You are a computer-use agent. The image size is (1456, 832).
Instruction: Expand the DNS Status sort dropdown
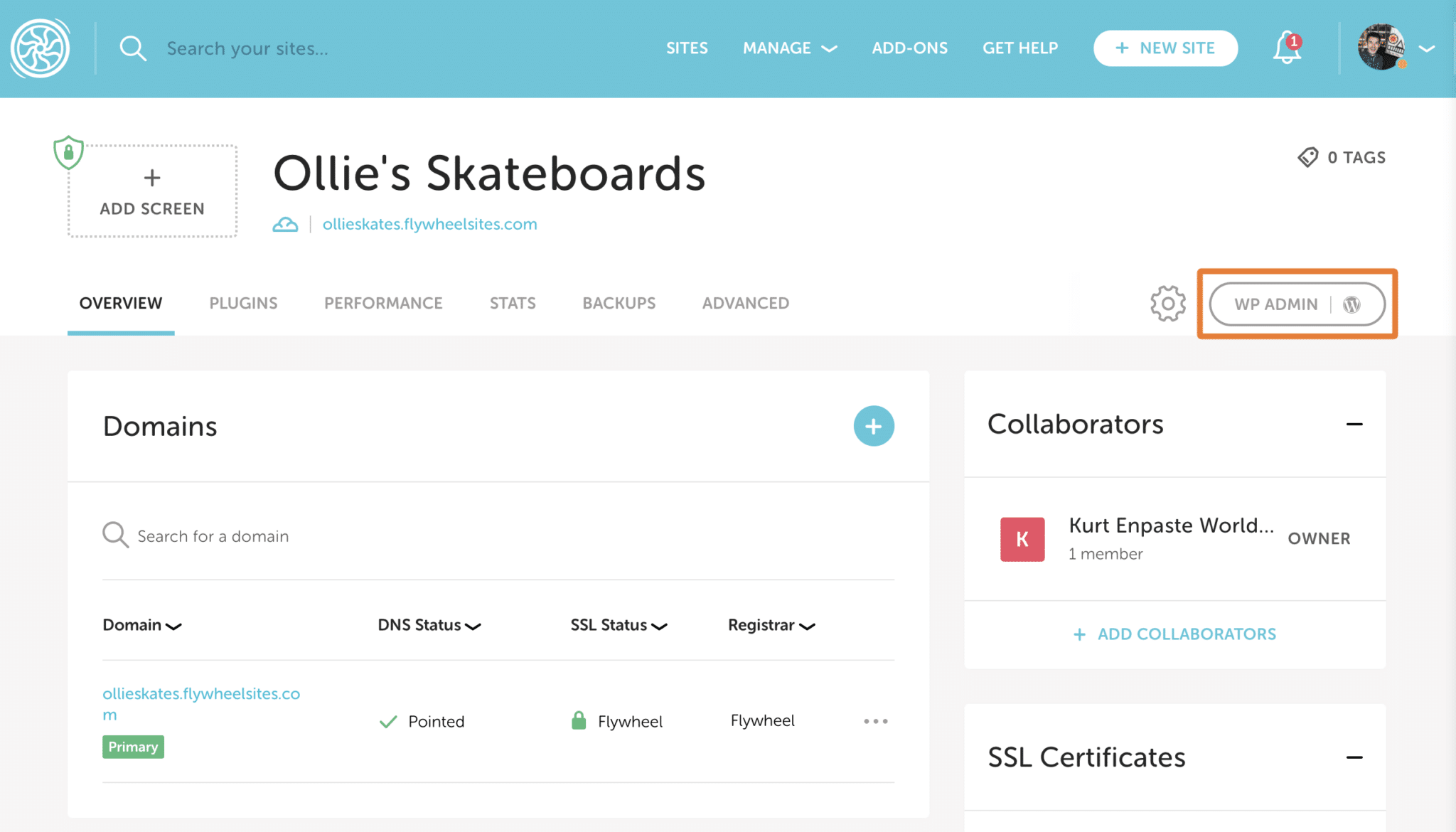(x=474, y=626)
